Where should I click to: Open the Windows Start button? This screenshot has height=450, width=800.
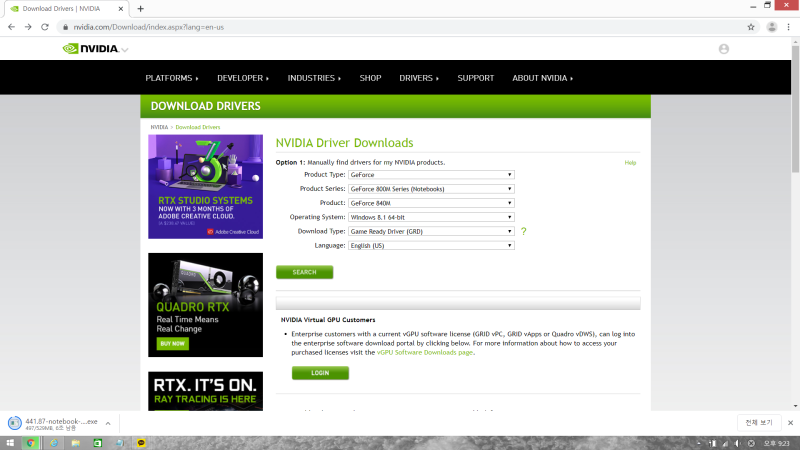(x=10, y=443)
